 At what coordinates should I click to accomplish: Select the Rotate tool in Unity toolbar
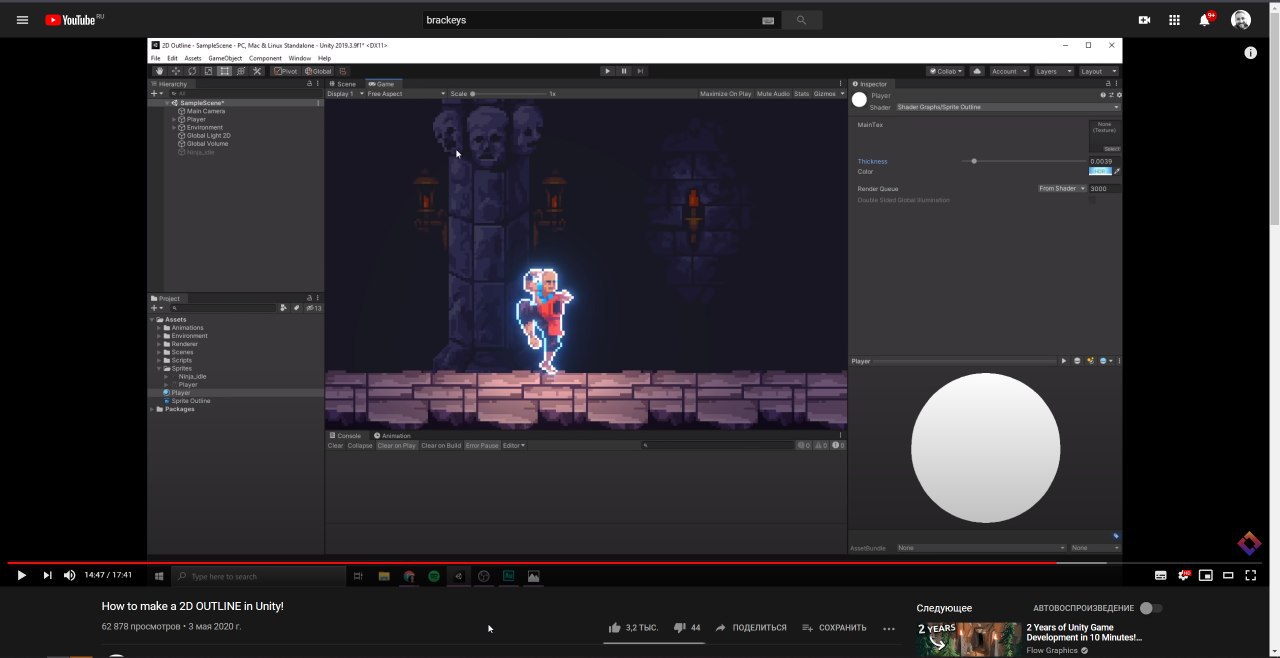pos(192,71)
